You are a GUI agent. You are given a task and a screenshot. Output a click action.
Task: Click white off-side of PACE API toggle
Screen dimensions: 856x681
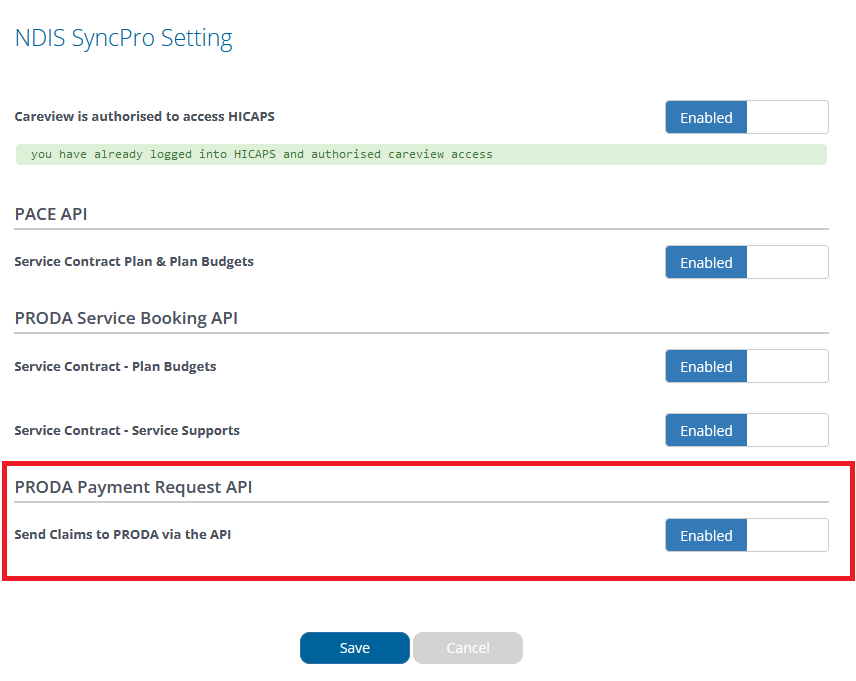(787, 262)
